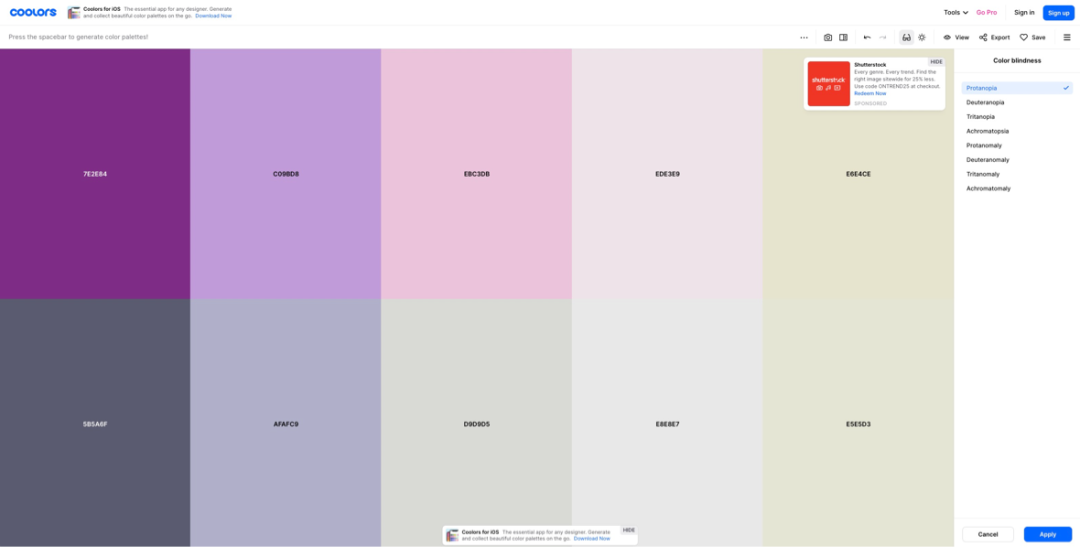The height and width of the screenshot is (547, 1080).
Task: Open the three-dot more options menu
Action: [x=804, y=37]
